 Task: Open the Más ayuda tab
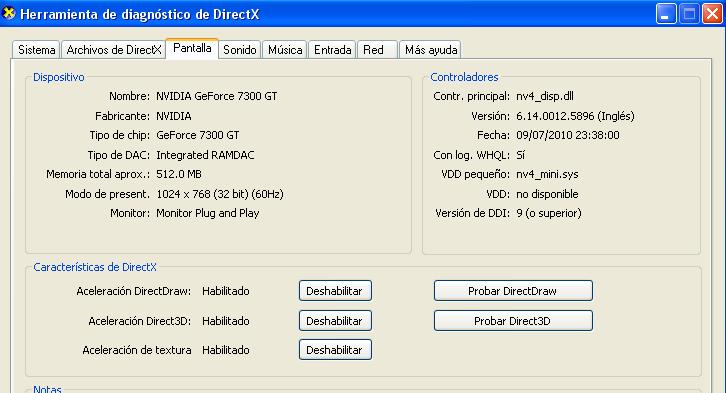point(431,50)
